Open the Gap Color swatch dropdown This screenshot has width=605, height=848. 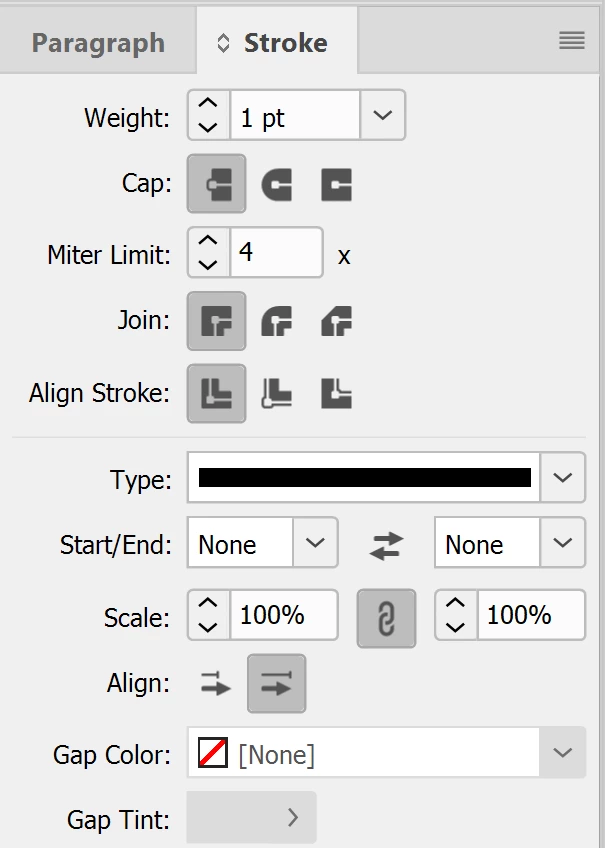(562, 753)
